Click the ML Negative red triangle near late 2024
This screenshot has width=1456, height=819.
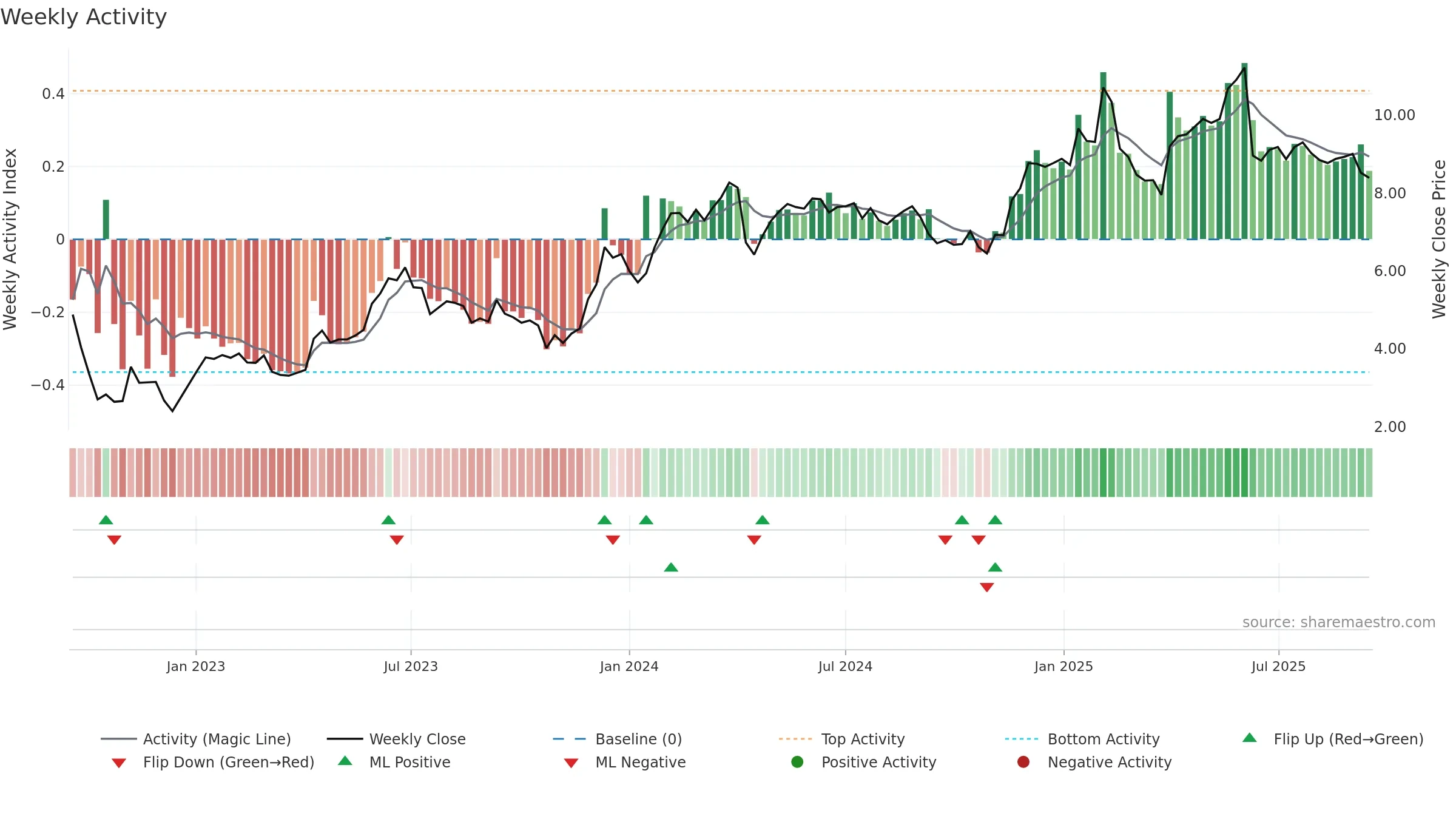[987, 587]
